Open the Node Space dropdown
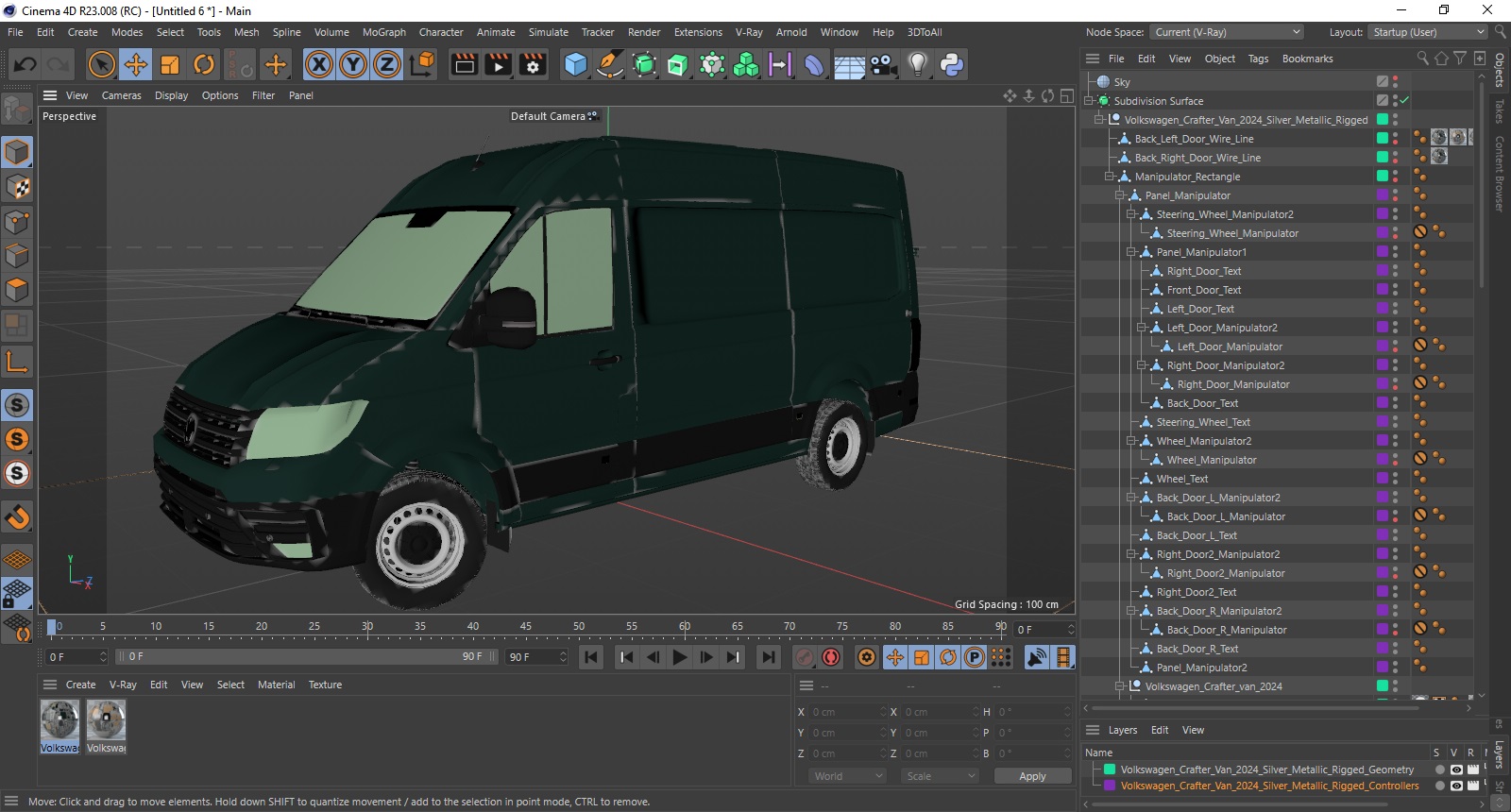Viewport: 1511px width, 812px height. 1228,32
